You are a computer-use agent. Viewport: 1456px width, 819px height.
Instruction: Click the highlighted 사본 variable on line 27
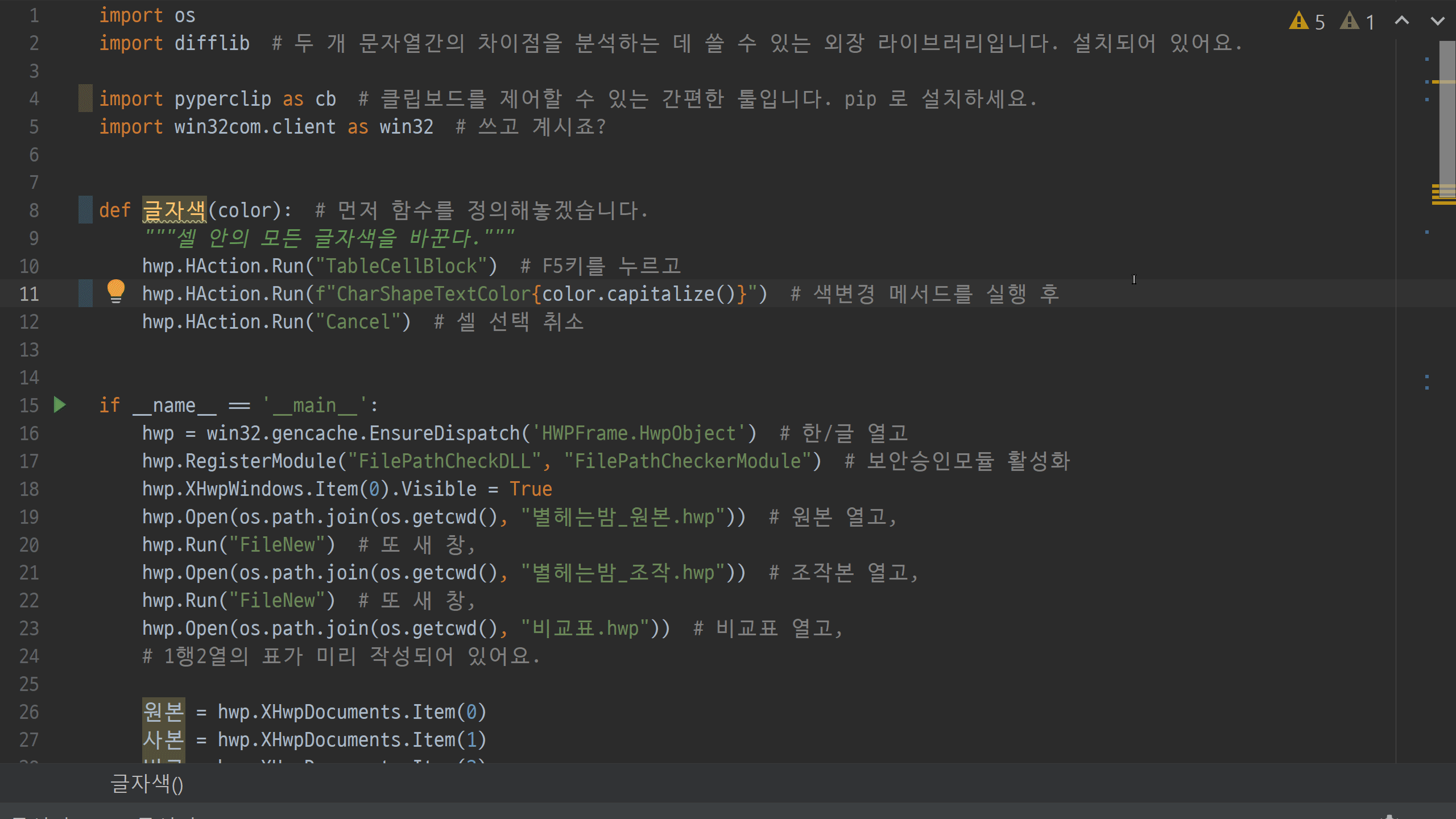(163, 740)
